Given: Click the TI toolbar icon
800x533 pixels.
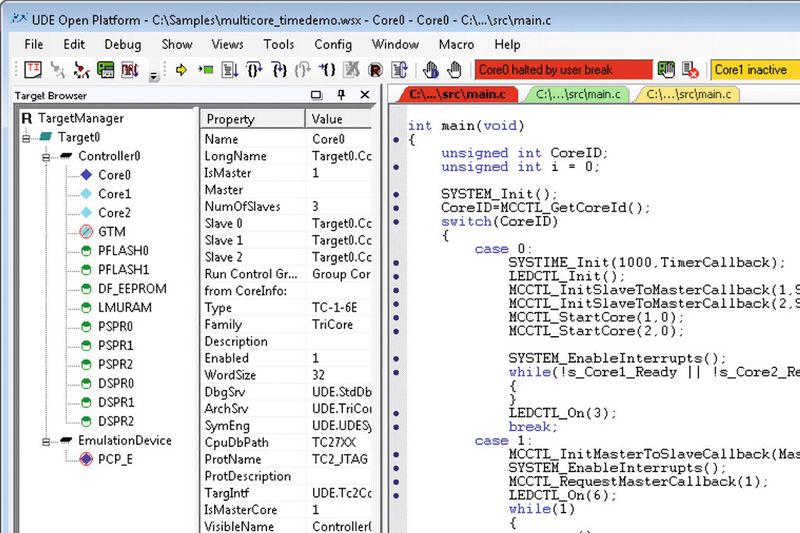Looking at the screenshot, I should pos(33,69).
